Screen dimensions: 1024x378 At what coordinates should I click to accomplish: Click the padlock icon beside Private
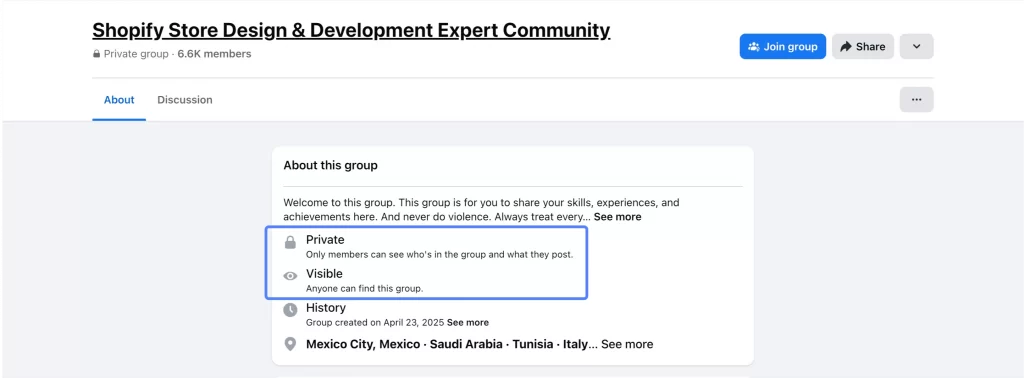click(x=290, y=243)
